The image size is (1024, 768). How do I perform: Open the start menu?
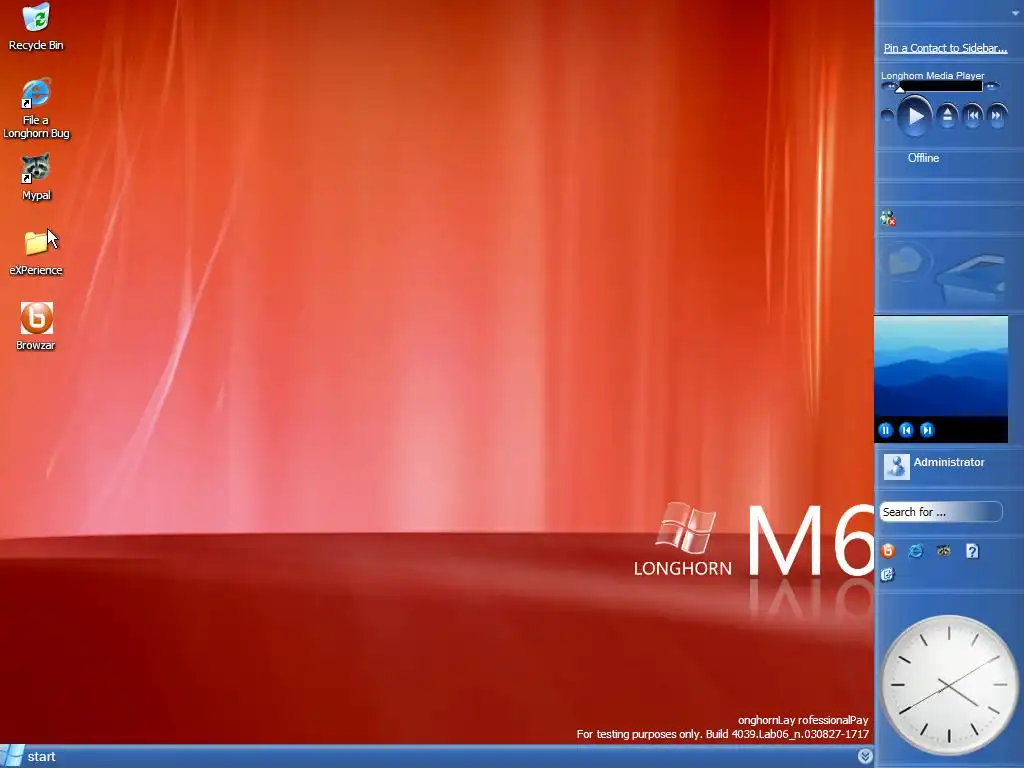[x=29, y=756]
